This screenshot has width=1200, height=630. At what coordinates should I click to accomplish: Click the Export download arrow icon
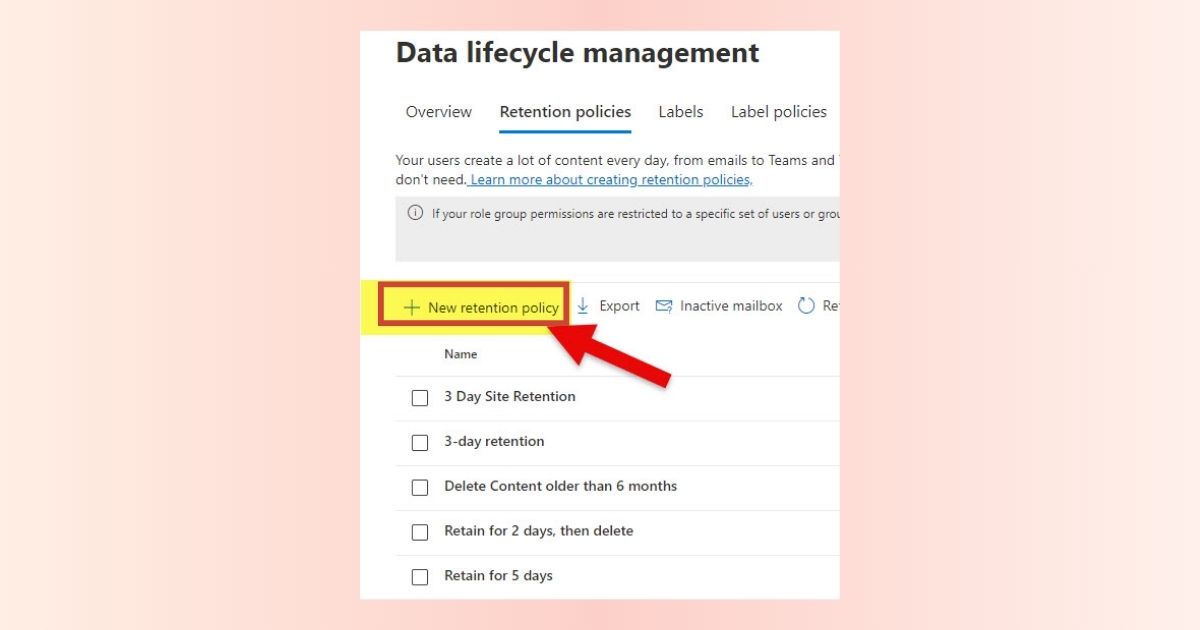583,306
